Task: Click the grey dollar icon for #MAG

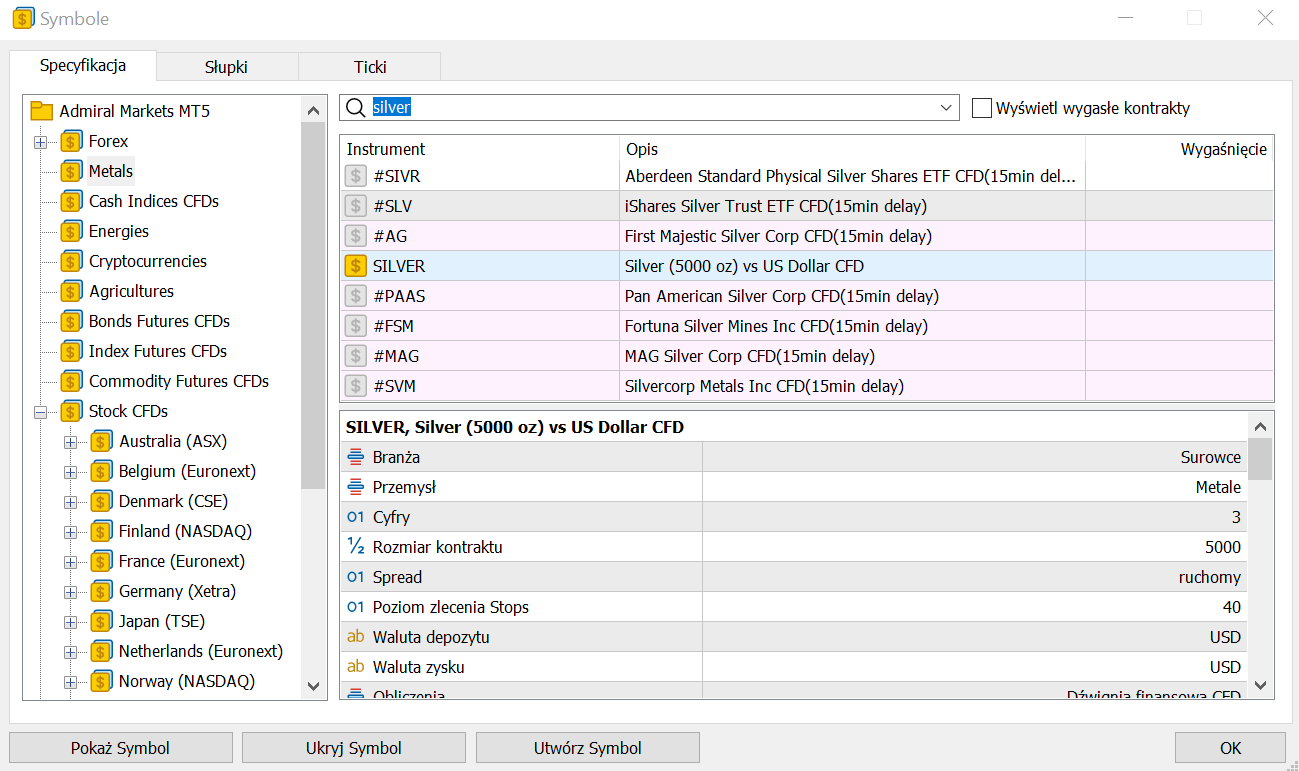Action: [x=355, y=356]
